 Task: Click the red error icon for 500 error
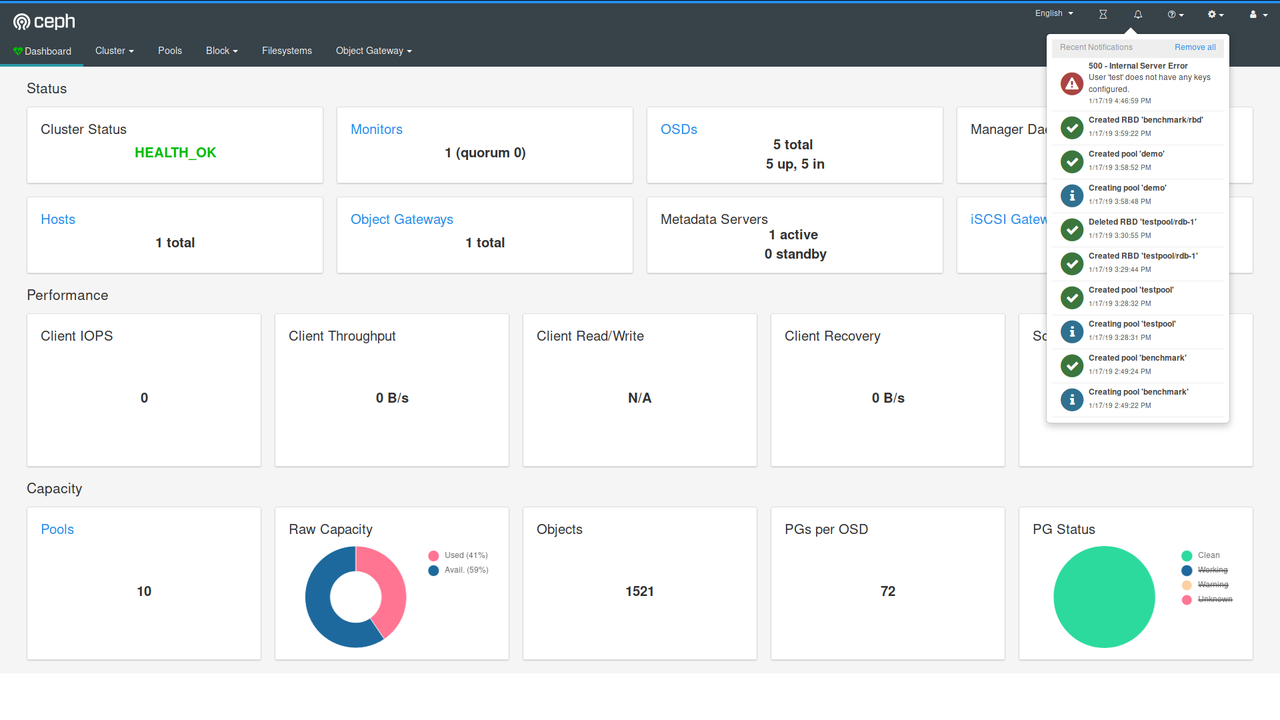1072,84
